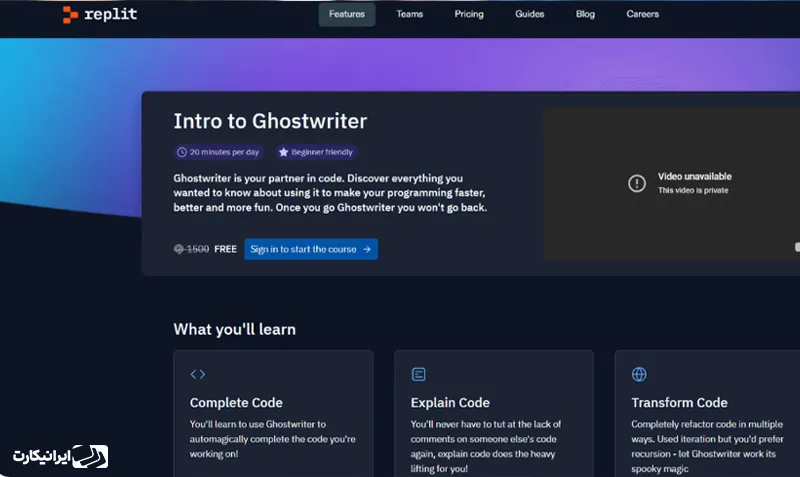Click the Transform Code card description
Viewport: 800px width, 477px height.
click(x=707, y=446)
